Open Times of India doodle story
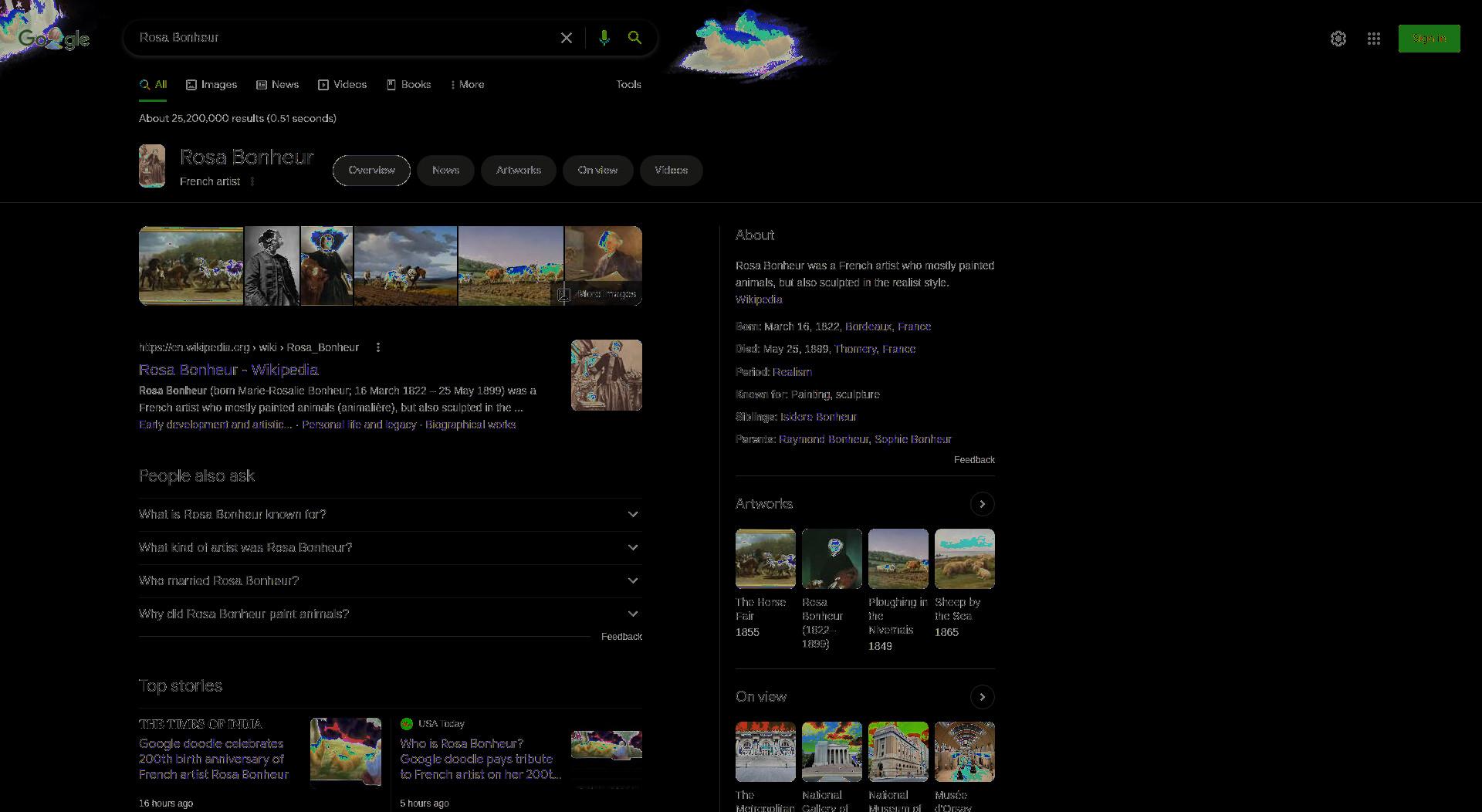The height and width of the screenshot is (812, 1482). tap(214, 759)
